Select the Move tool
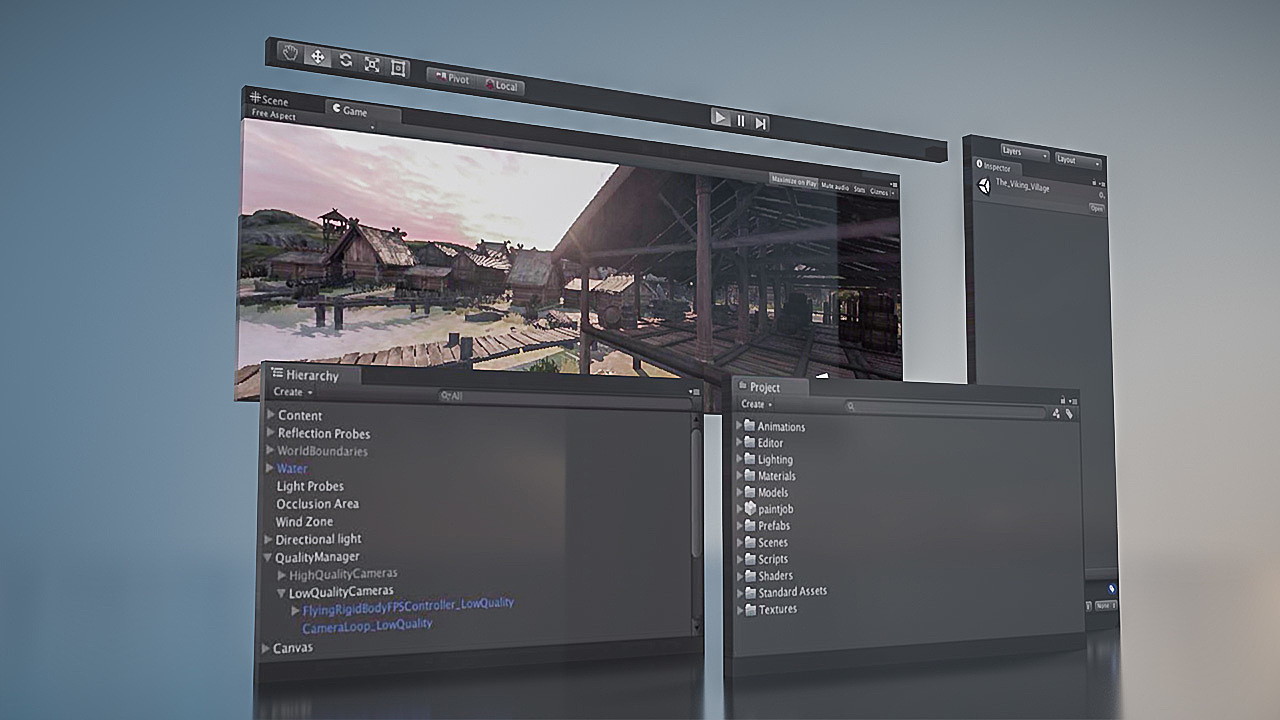 tap(317, 58)
